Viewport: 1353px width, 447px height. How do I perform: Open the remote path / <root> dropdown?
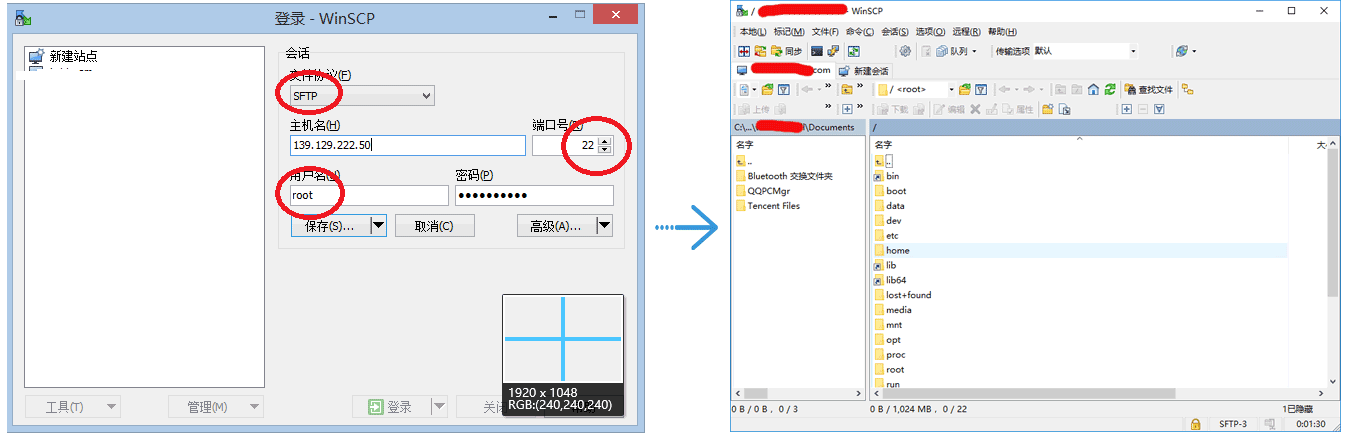click(951, 90)
